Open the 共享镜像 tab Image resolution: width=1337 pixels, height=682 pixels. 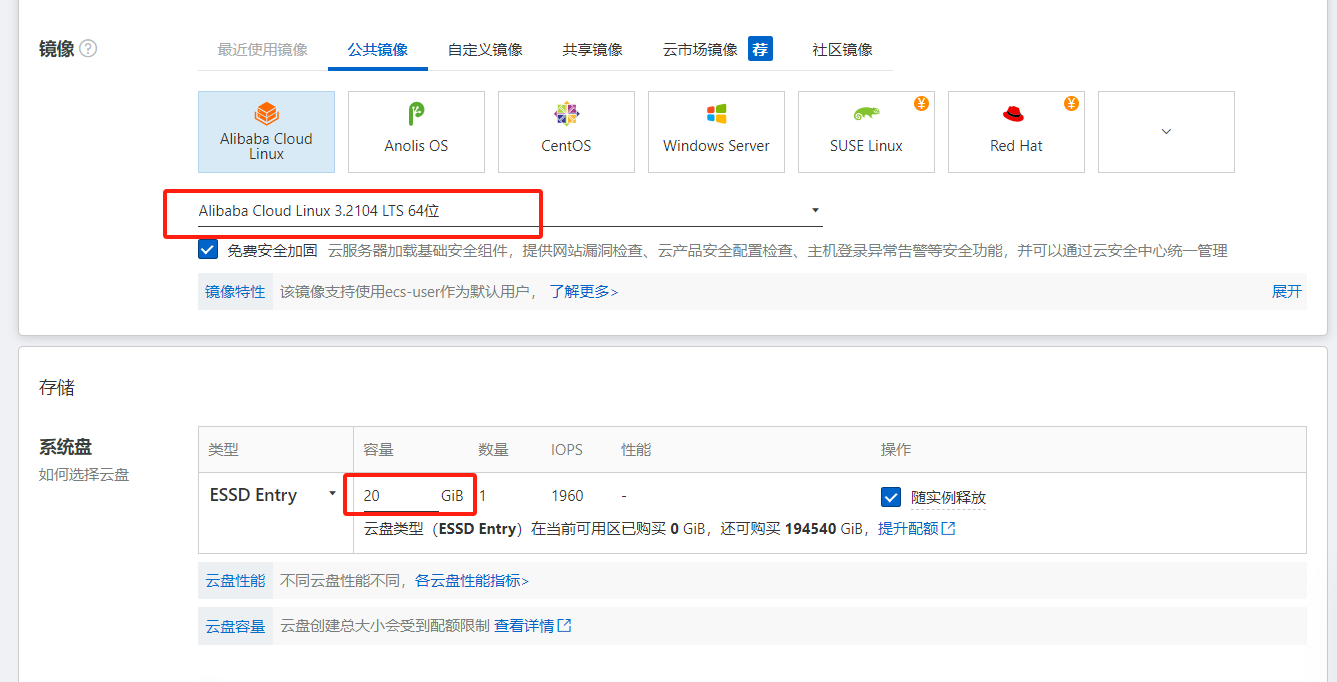click(x=592, y=49)
